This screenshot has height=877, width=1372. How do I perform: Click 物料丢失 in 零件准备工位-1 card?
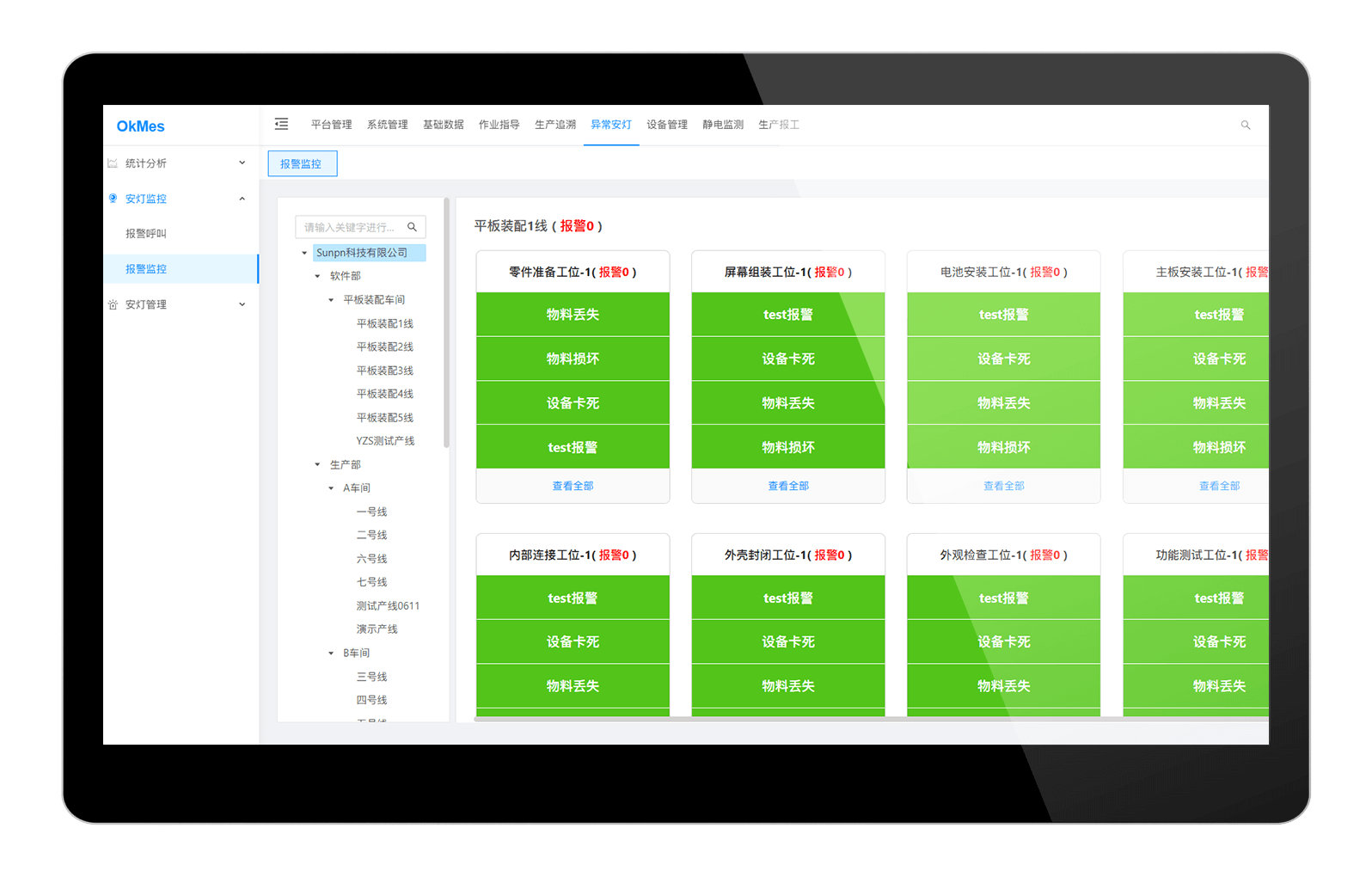click(573, 315)
